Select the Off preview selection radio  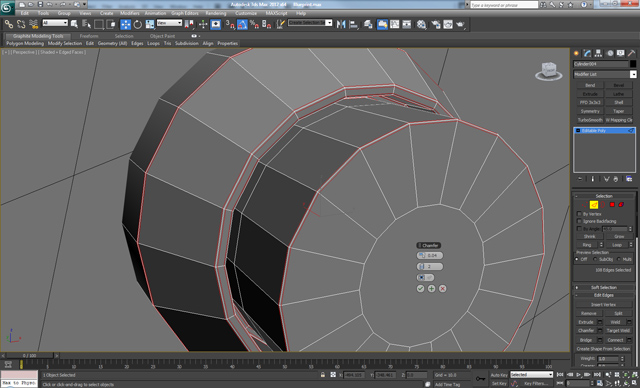pos(577,259)
